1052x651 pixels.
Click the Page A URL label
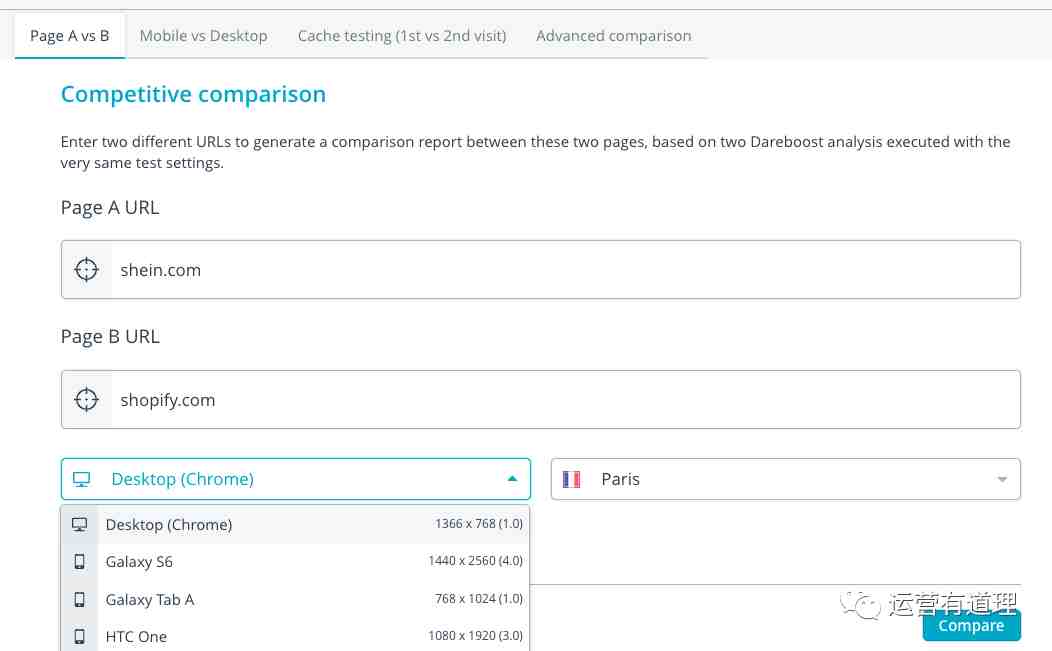point(110,207)
